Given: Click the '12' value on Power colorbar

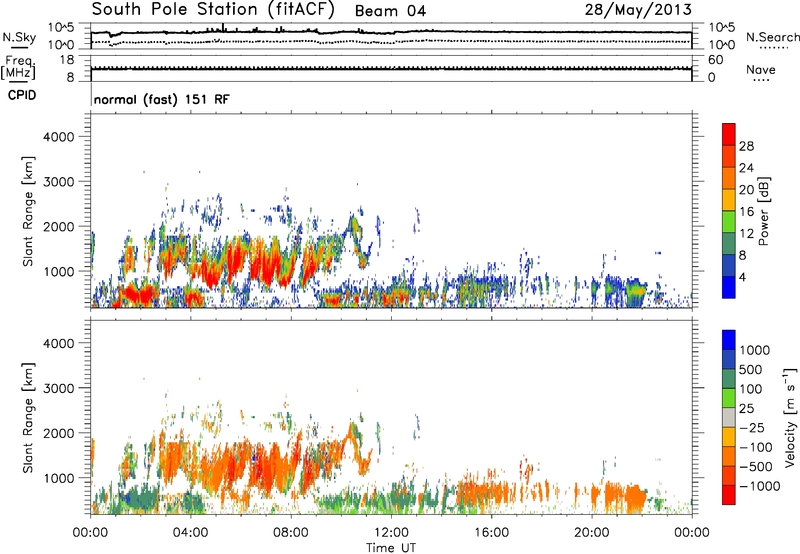Looking at the screenshot, I should [746, 234].
